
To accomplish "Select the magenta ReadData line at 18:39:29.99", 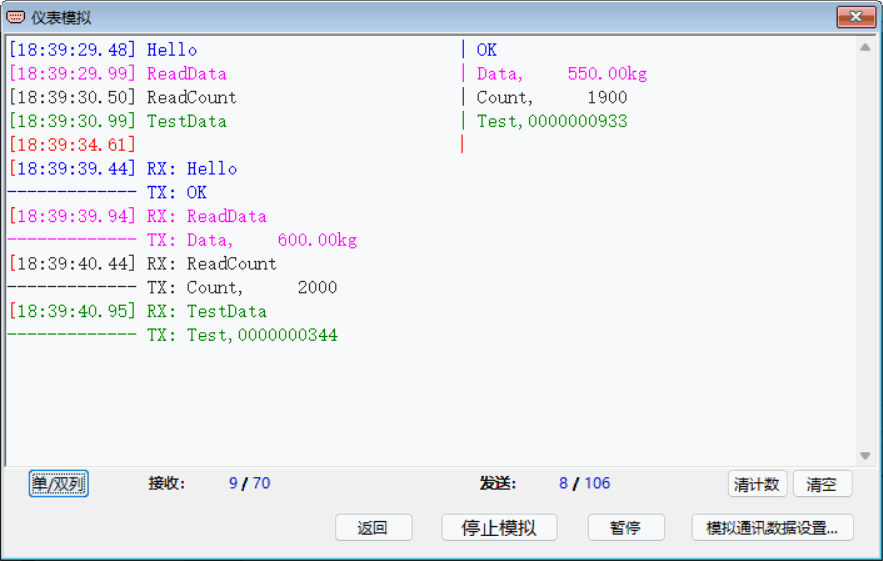I will (x=118, y=74).
